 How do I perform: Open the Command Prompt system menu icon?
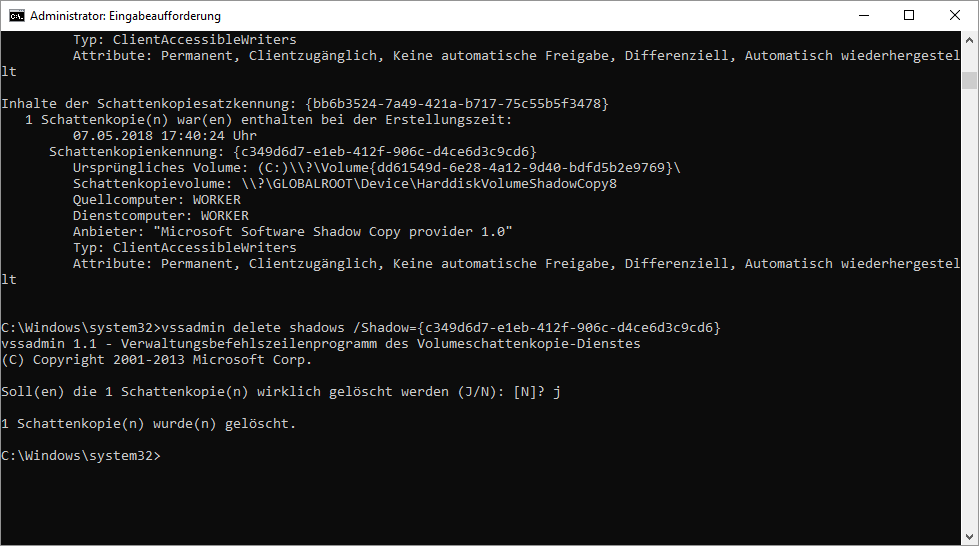[16, 16]
